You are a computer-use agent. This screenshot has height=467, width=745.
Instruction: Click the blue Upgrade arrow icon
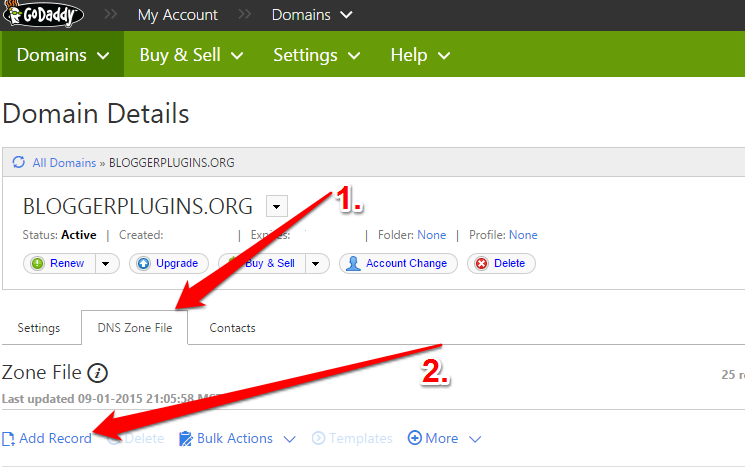(x=143, y=263)
